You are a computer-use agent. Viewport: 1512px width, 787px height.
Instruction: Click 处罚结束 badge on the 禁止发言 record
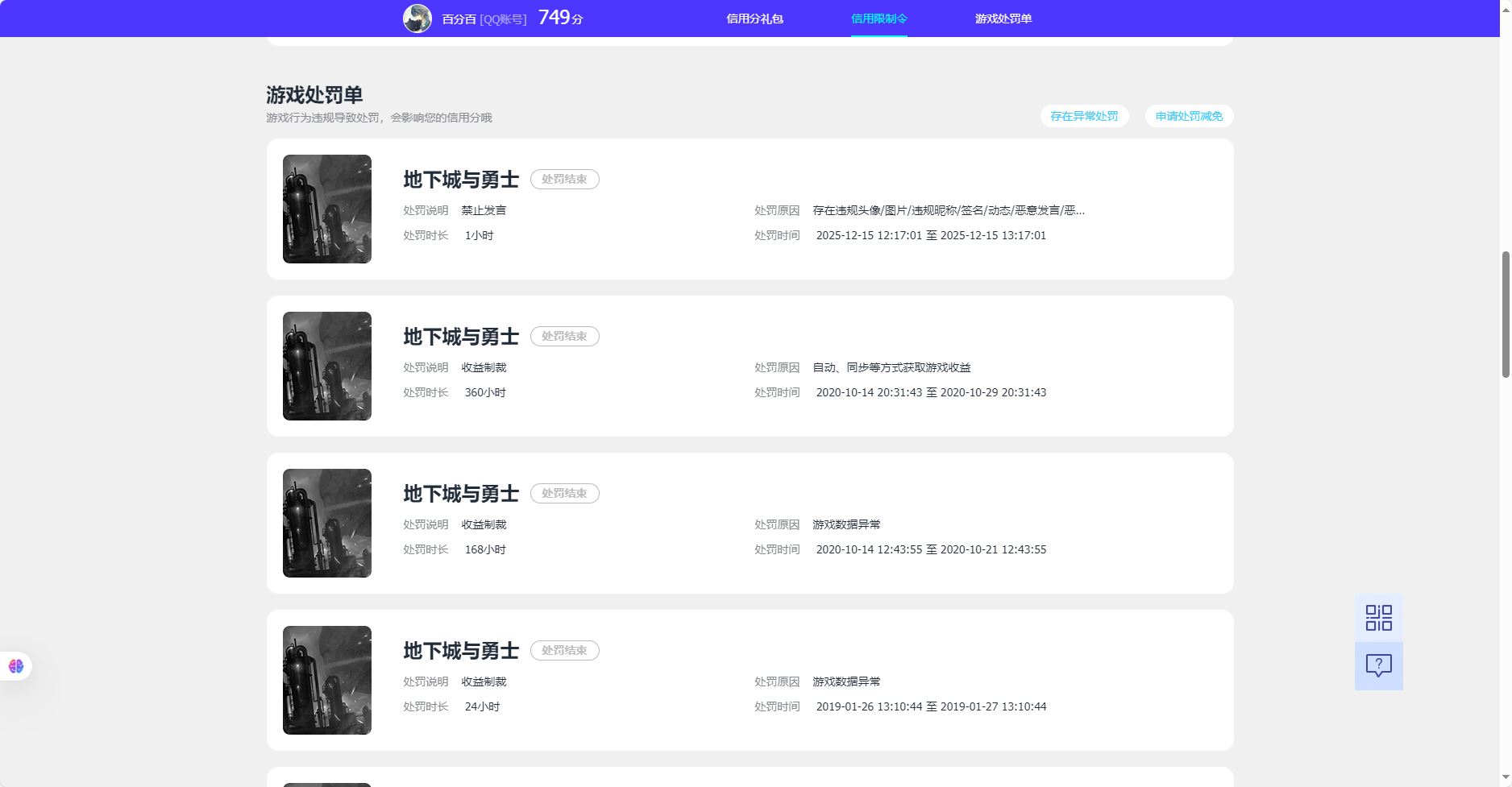pos(564,179)
